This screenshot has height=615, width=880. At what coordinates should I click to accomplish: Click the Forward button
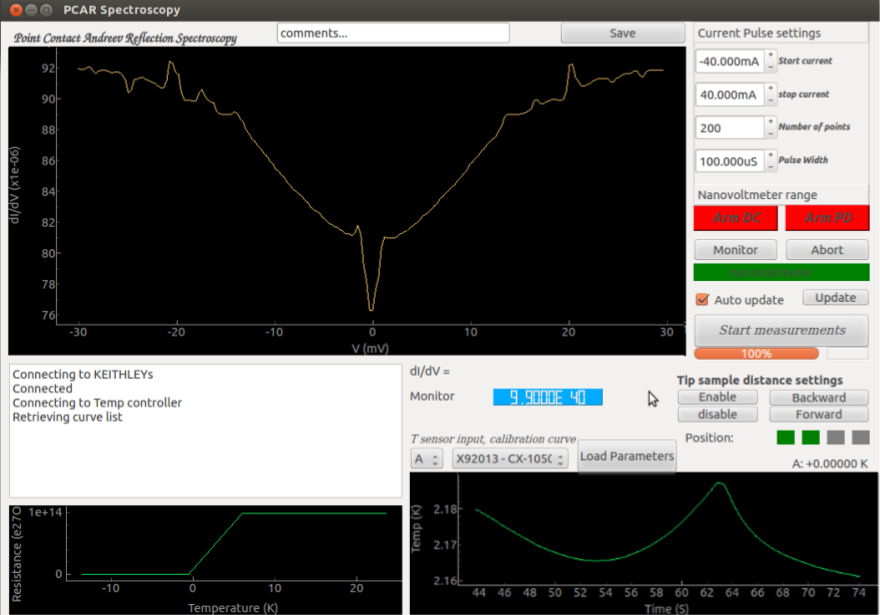(x=819, y=414)
